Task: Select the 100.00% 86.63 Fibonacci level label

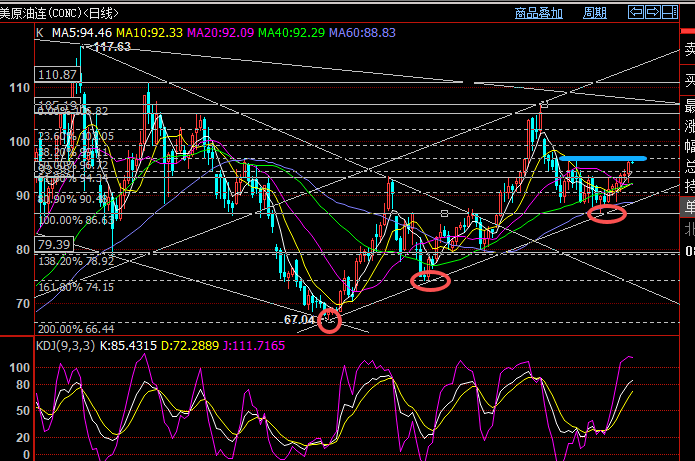Action: click(x=76, y=220)
